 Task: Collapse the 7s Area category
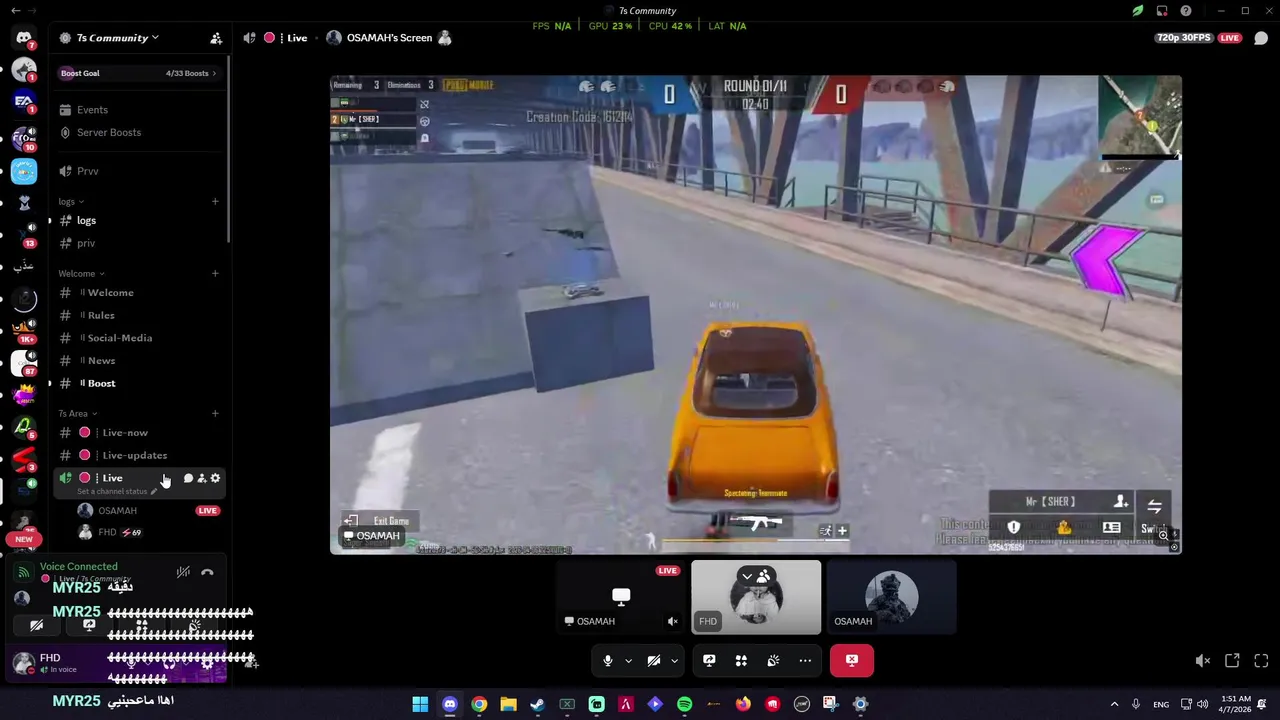77,413
